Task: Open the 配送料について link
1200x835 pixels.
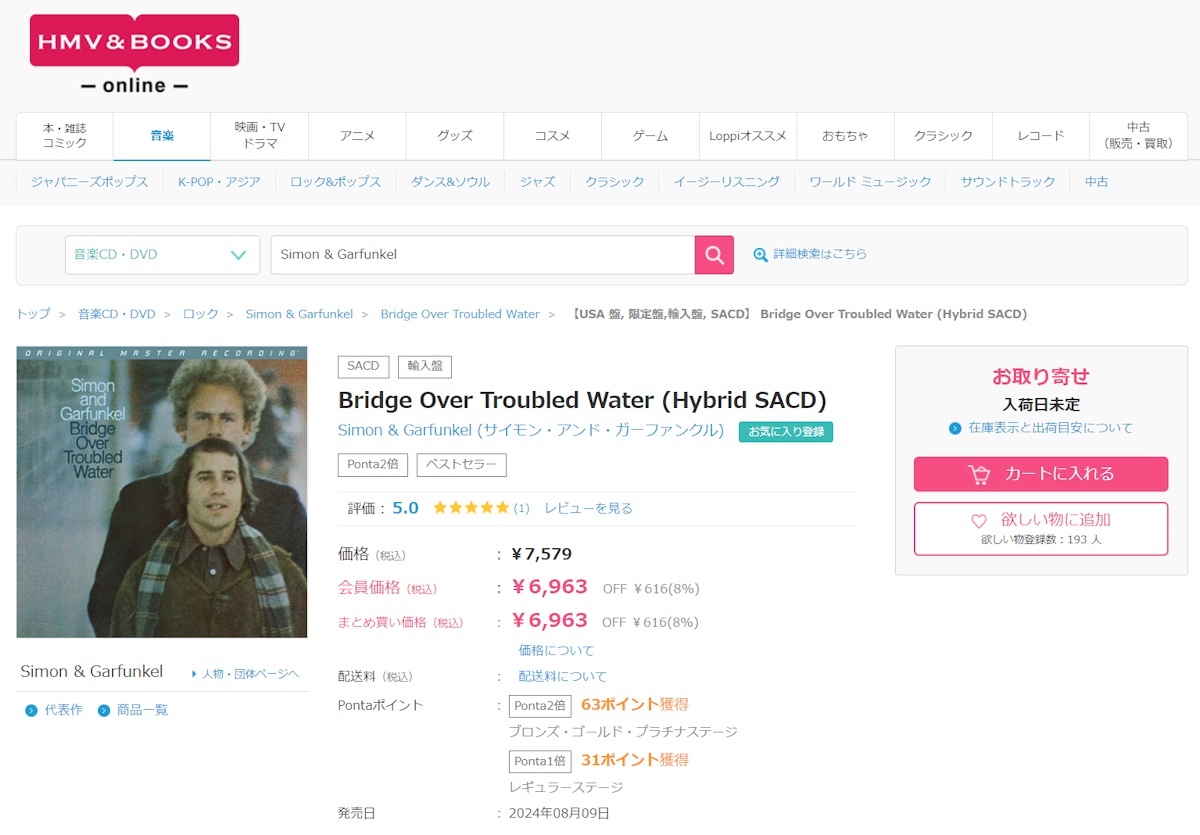Action: [562, 676]
